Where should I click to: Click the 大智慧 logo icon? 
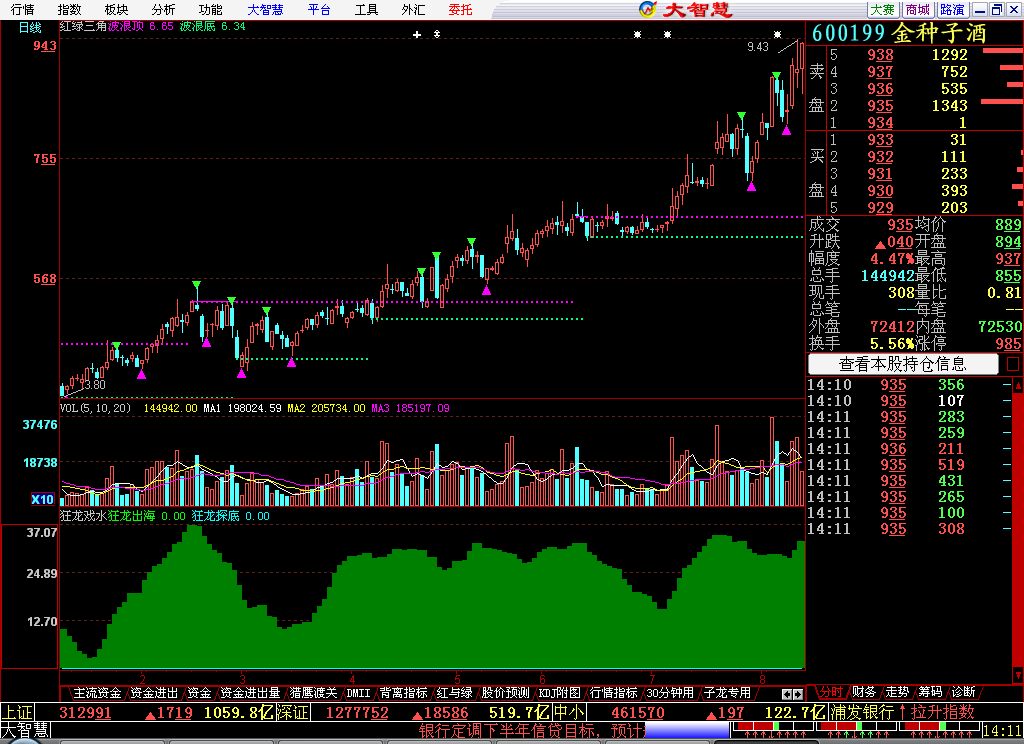pos(647,9)
